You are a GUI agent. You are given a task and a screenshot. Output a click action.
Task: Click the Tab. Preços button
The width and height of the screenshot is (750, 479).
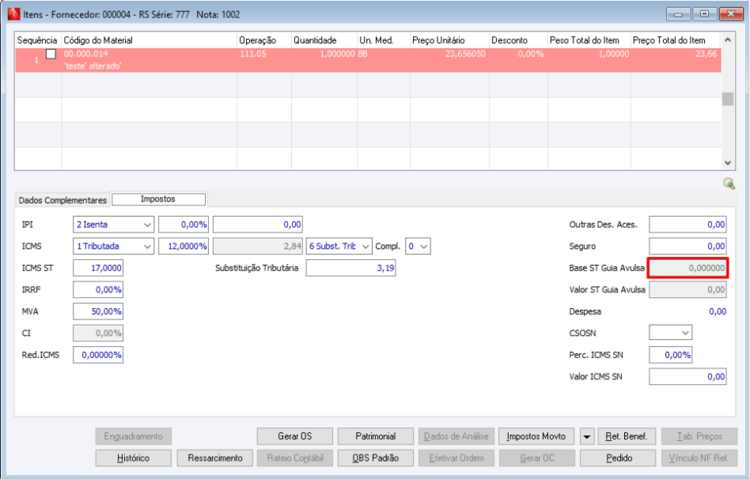coord(699,436)
